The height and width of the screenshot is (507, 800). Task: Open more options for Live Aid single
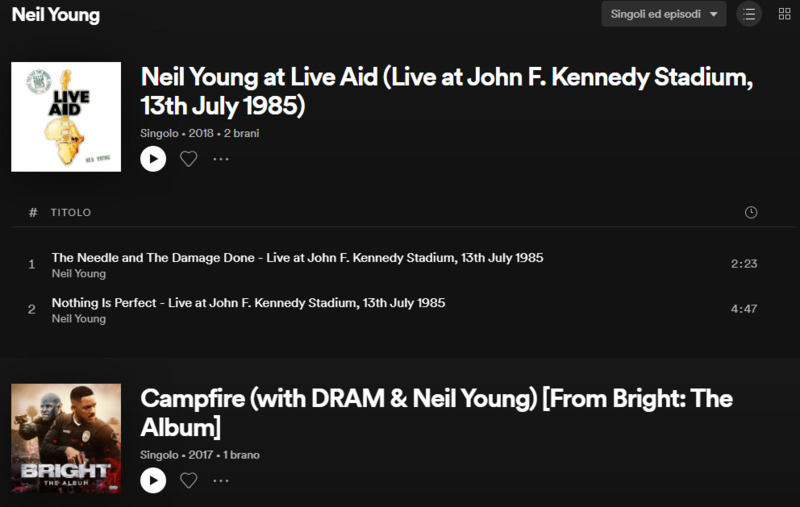pos(221,158)
